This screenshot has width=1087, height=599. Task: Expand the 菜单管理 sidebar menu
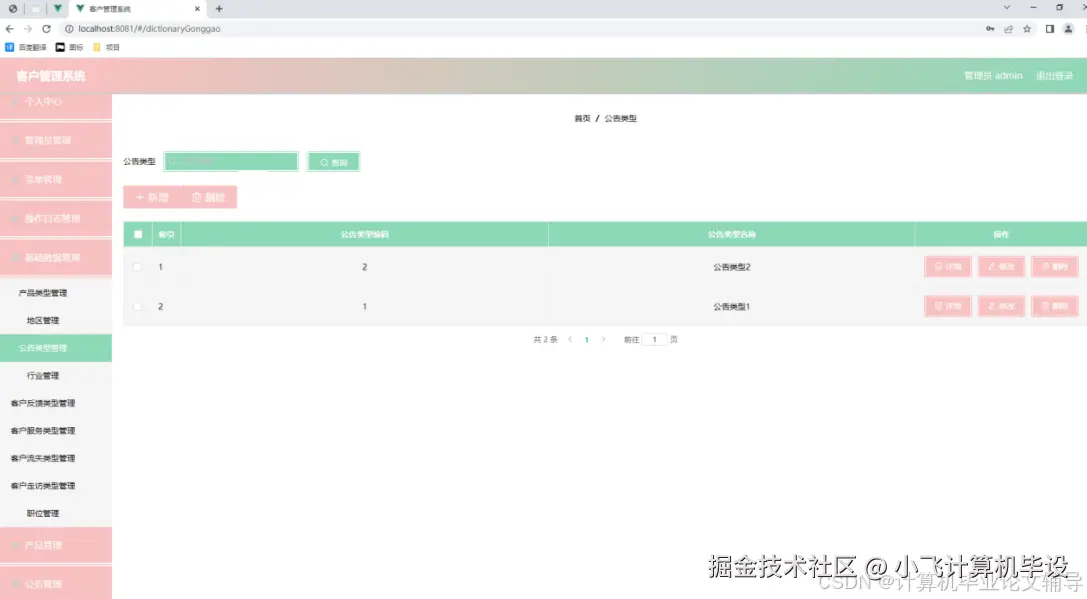55,180
